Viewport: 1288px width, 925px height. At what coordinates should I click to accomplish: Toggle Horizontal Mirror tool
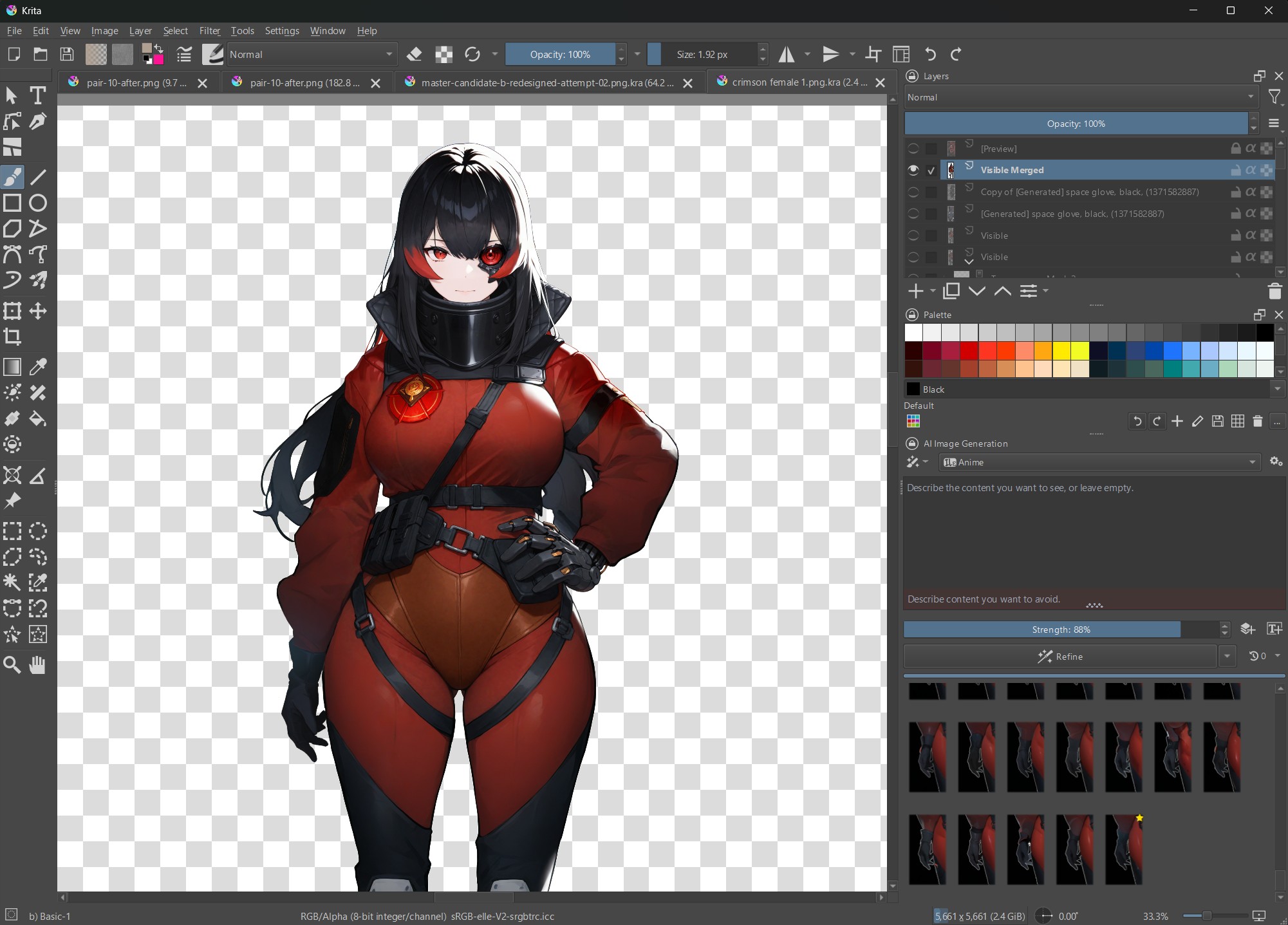[787, 55]
